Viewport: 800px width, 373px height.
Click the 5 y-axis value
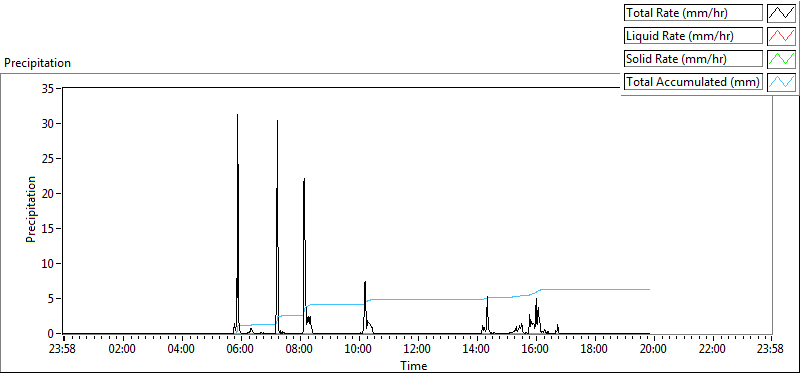tap(52, 299)
